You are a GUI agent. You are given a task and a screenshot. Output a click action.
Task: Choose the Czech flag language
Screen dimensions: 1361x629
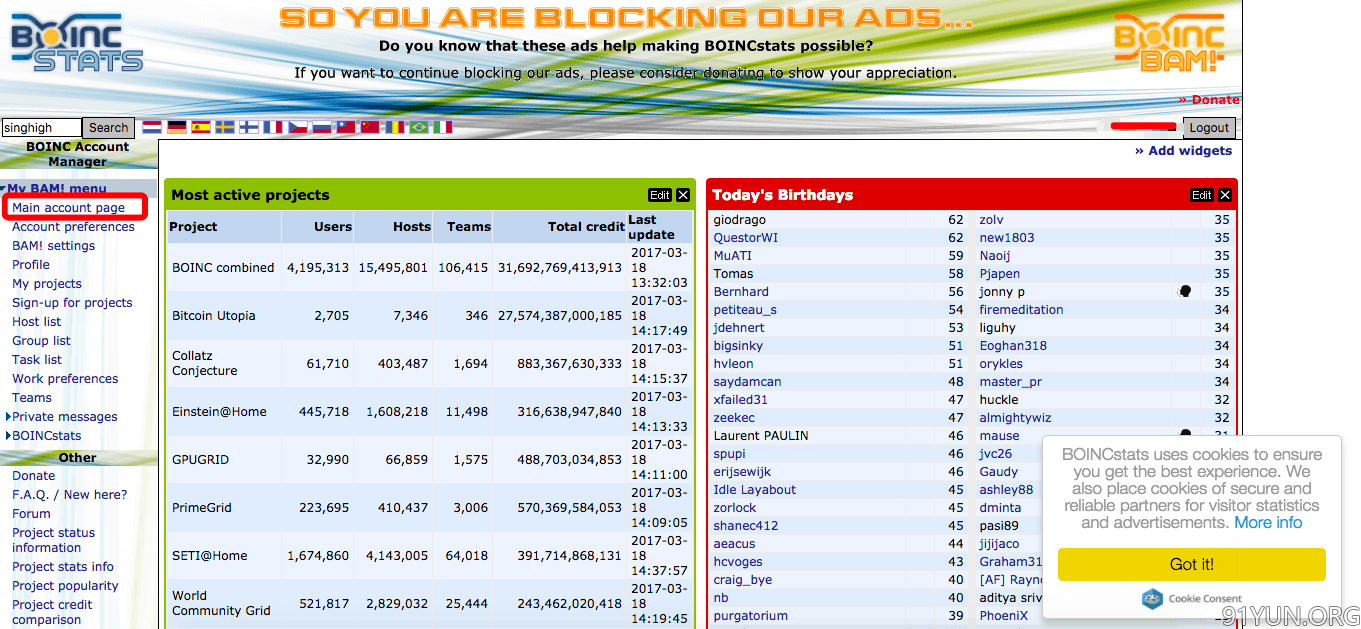(297, 127)
